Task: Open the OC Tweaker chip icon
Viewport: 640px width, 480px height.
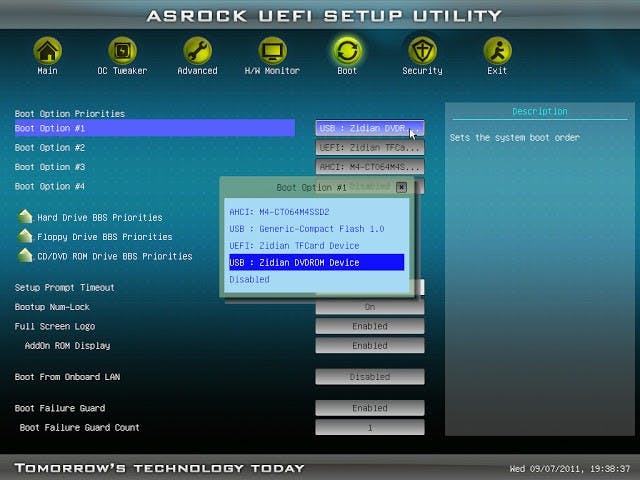Action: [x=122, y=51]
